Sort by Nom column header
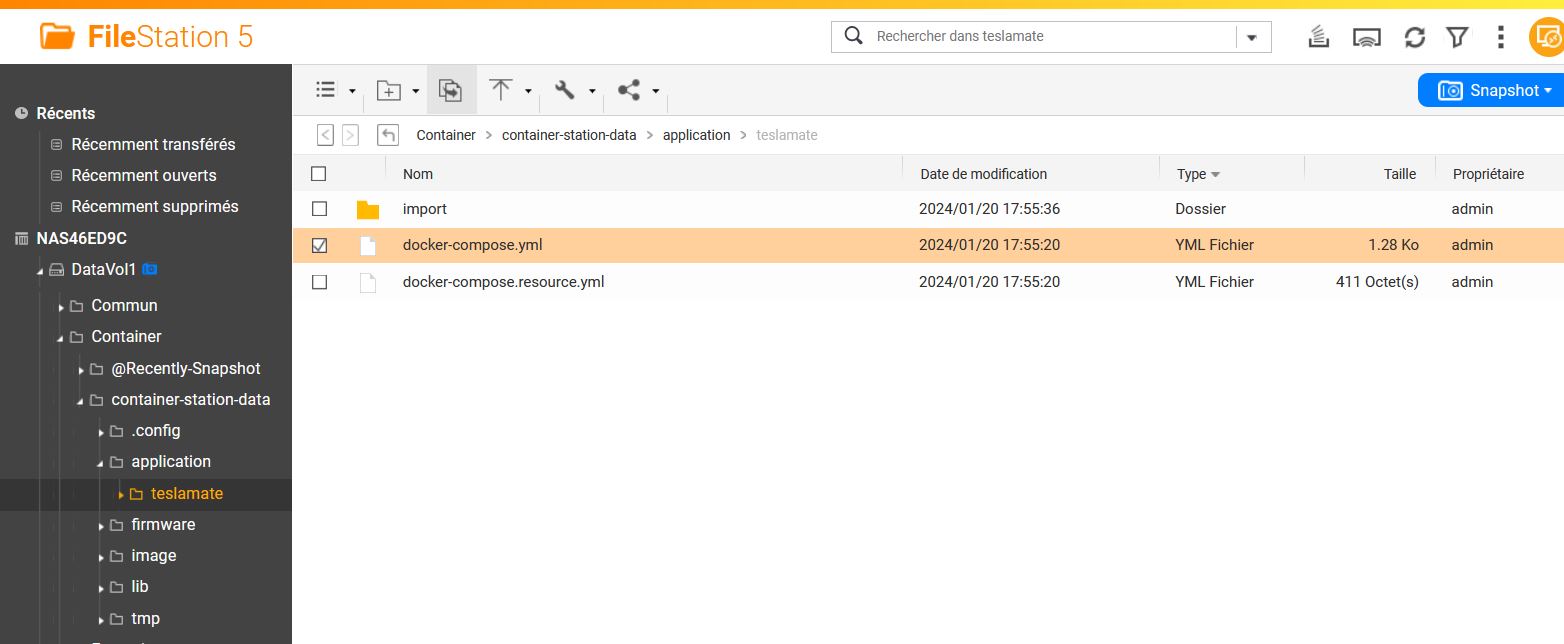 [418, 174]
